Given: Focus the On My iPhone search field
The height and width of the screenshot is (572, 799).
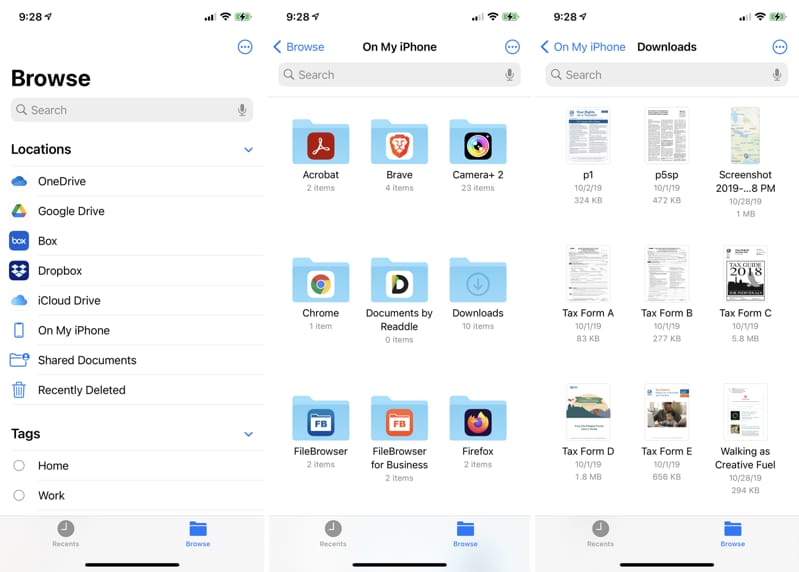Looking at the screenshot, I should pyautogui.click(x=399, y=75).
